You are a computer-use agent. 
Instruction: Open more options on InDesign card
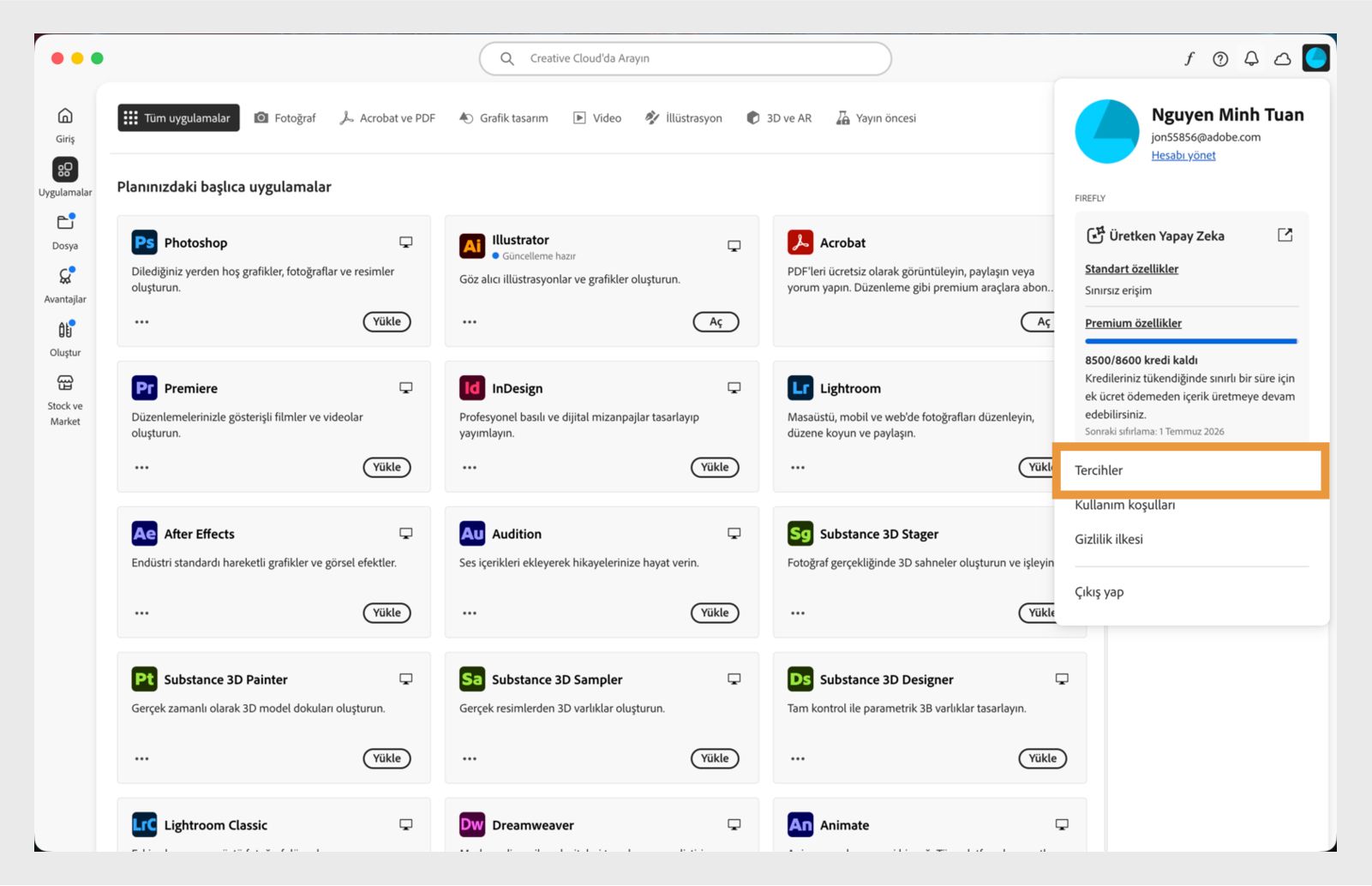coord(470,468)
